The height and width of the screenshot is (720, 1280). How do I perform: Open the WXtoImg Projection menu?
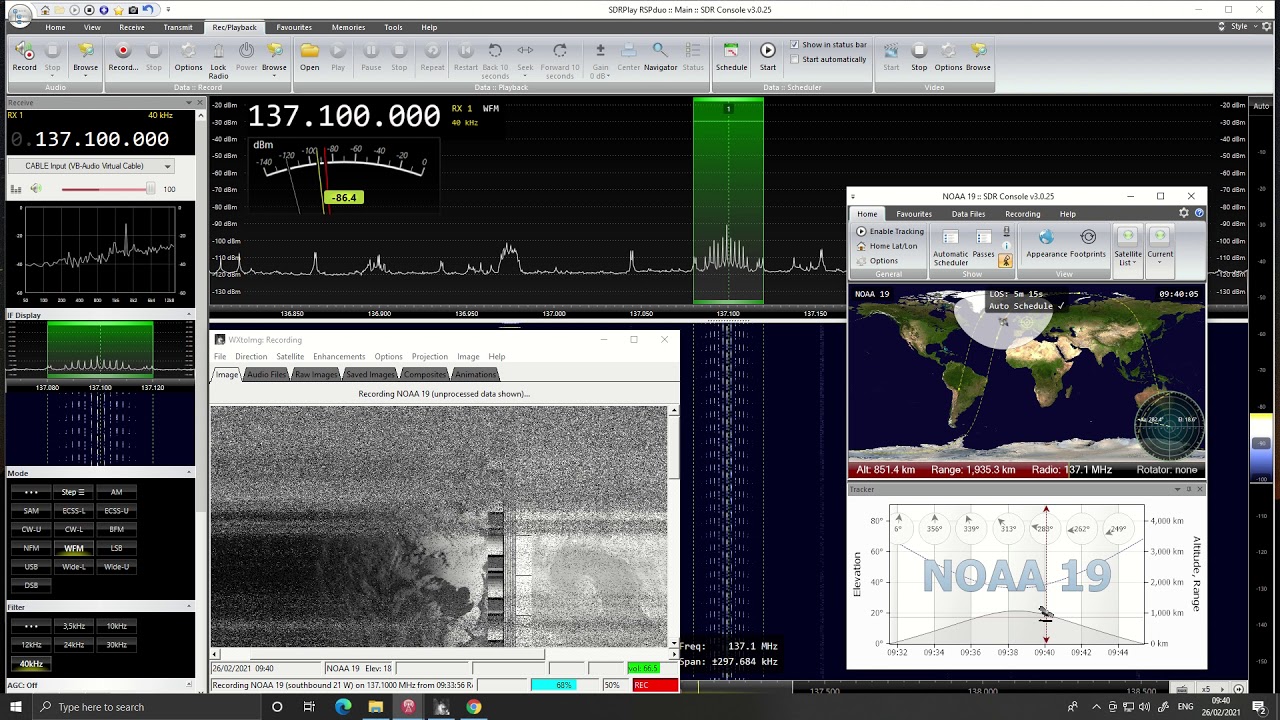(430, 356)
